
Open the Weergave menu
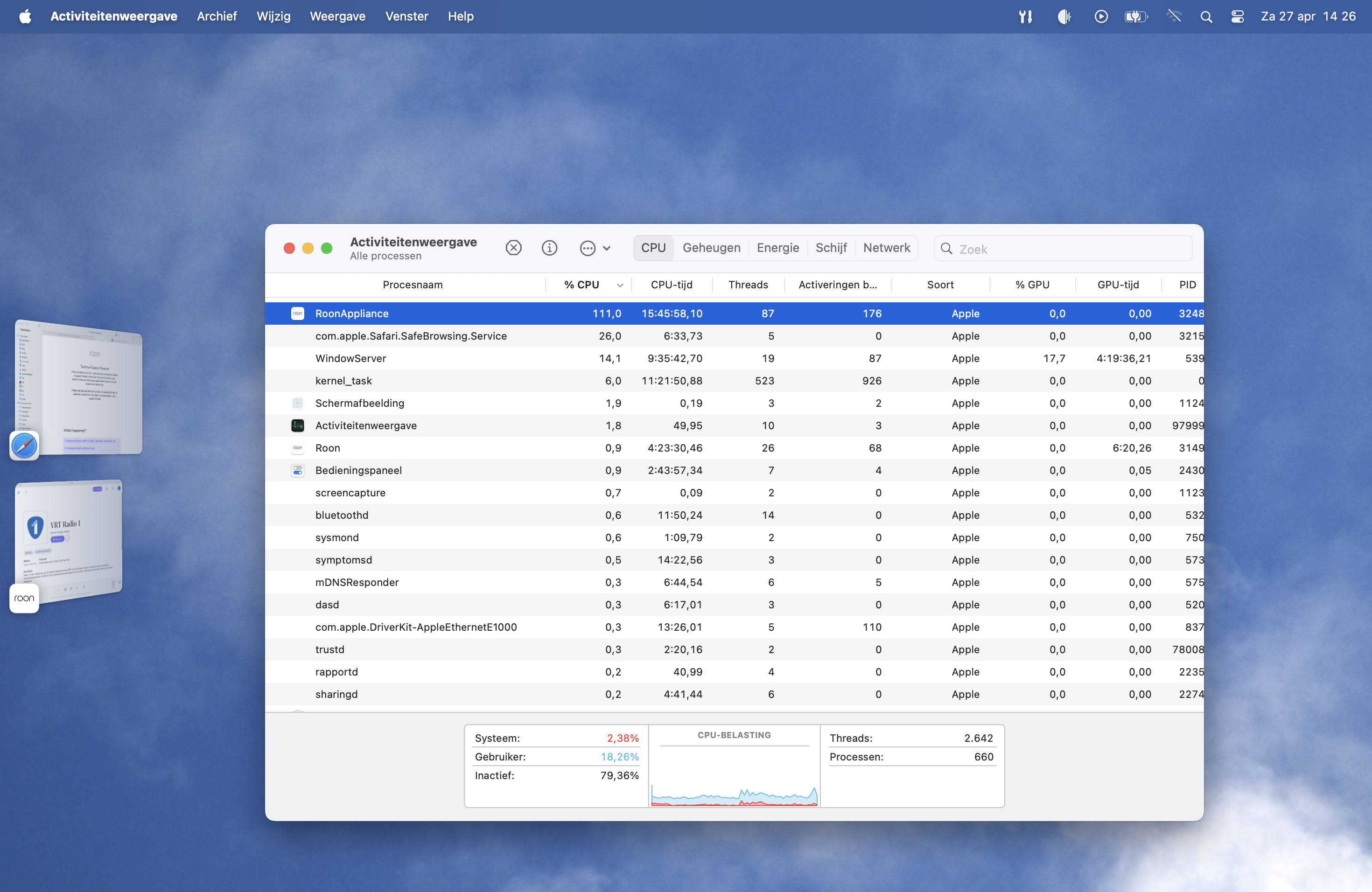pyautogui.click(x=337, y=16)
